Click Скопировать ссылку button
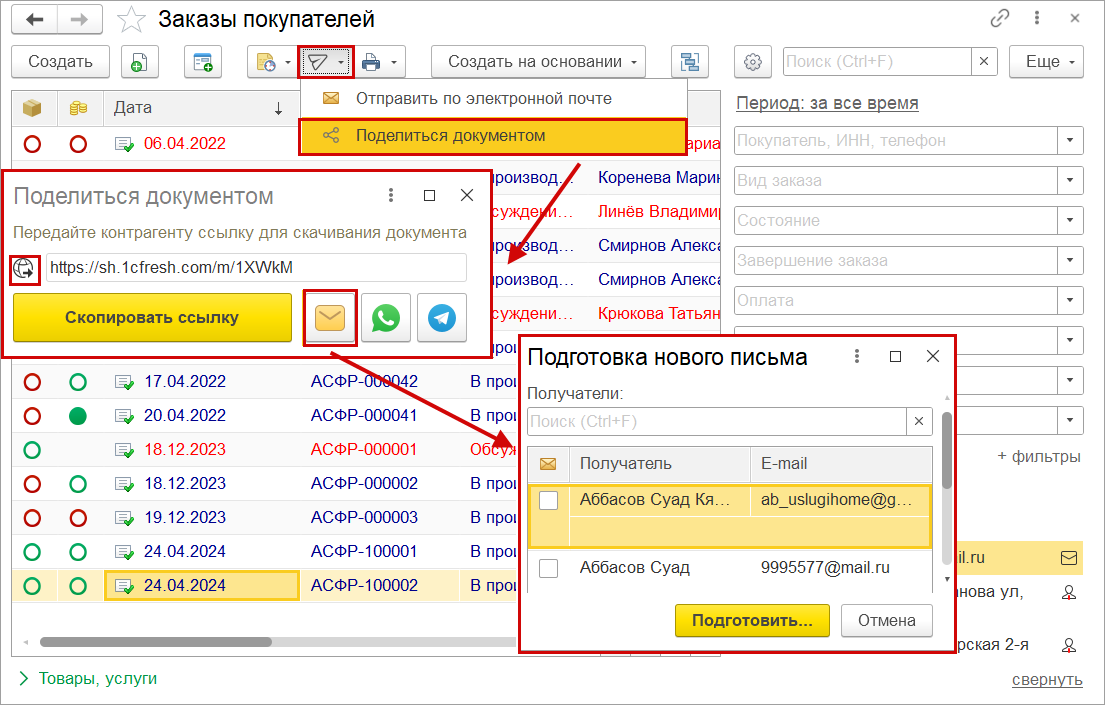 152,318
